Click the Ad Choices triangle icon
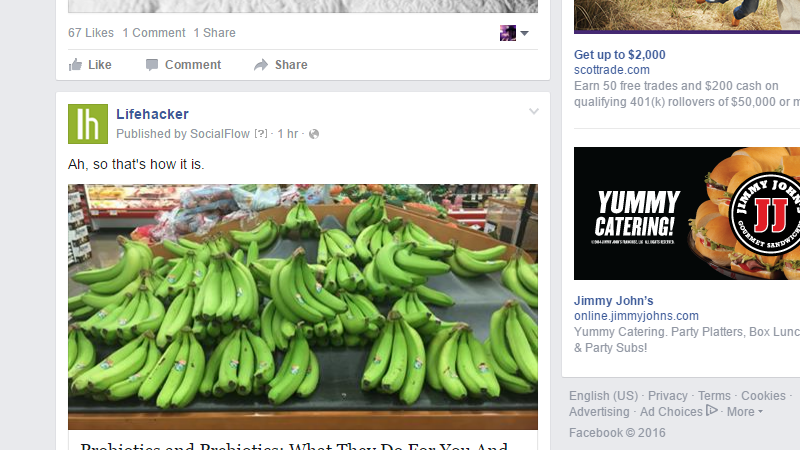800x450 pixels. 712,410
